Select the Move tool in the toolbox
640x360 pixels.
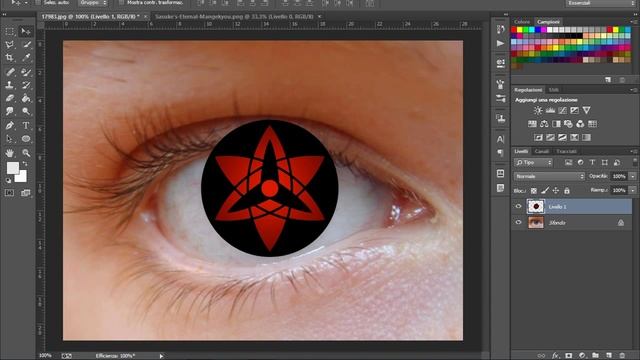coord(26,31)
